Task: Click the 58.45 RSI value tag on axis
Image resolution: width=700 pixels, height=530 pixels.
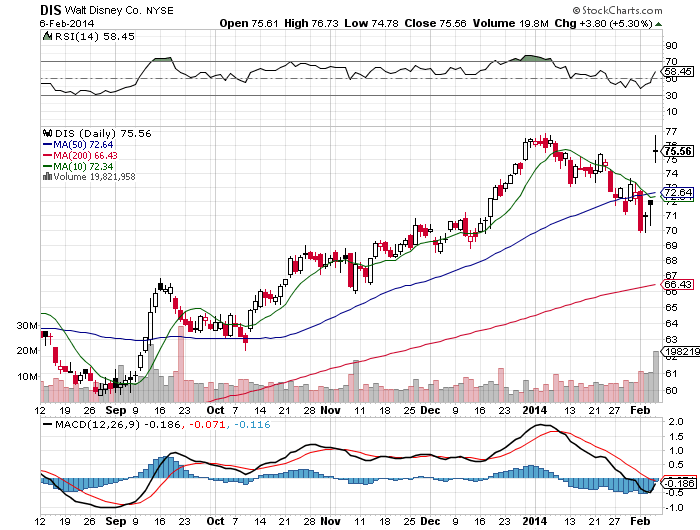Action: tap(677, 71)
